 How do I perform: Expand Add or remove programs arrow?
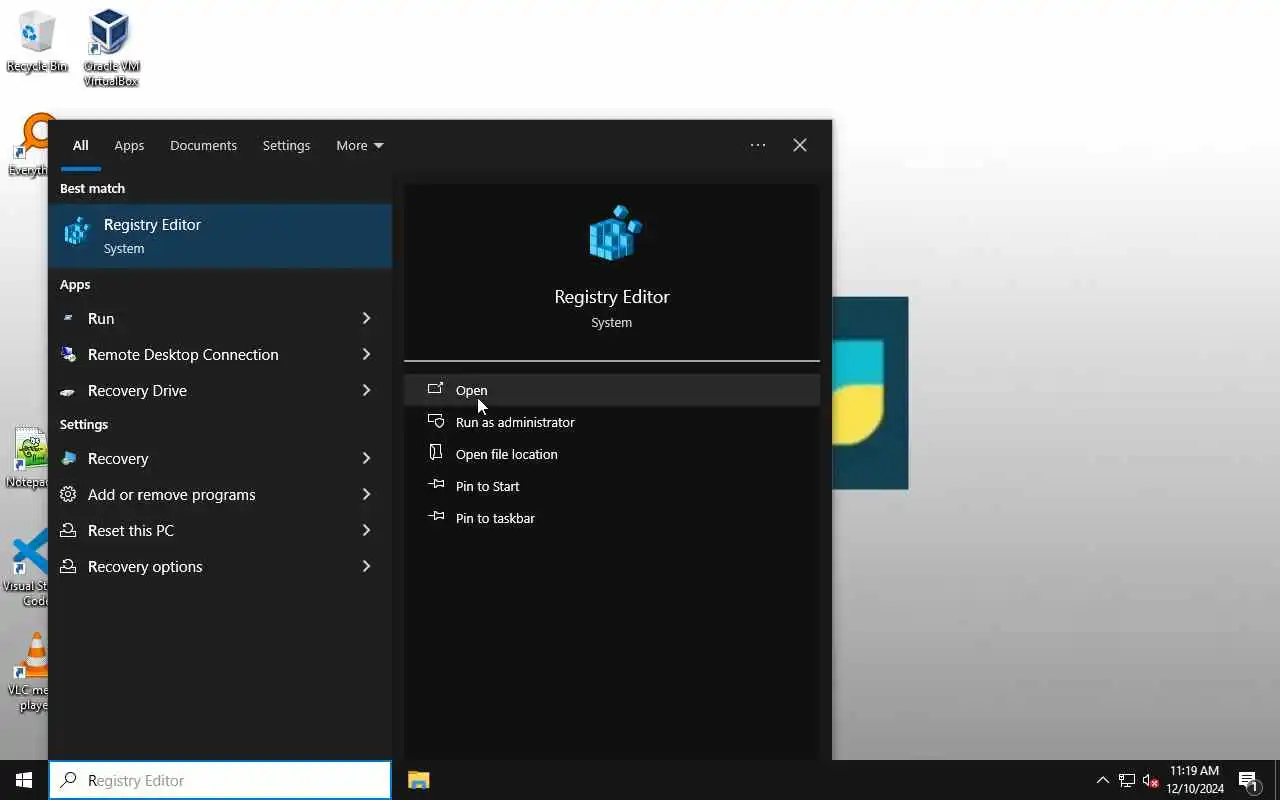(x=366, y=494)
